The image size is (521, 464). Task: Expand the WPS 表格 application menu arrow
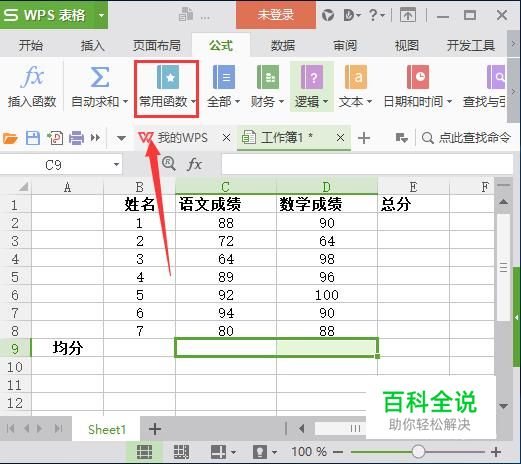(x=101, y=15)
